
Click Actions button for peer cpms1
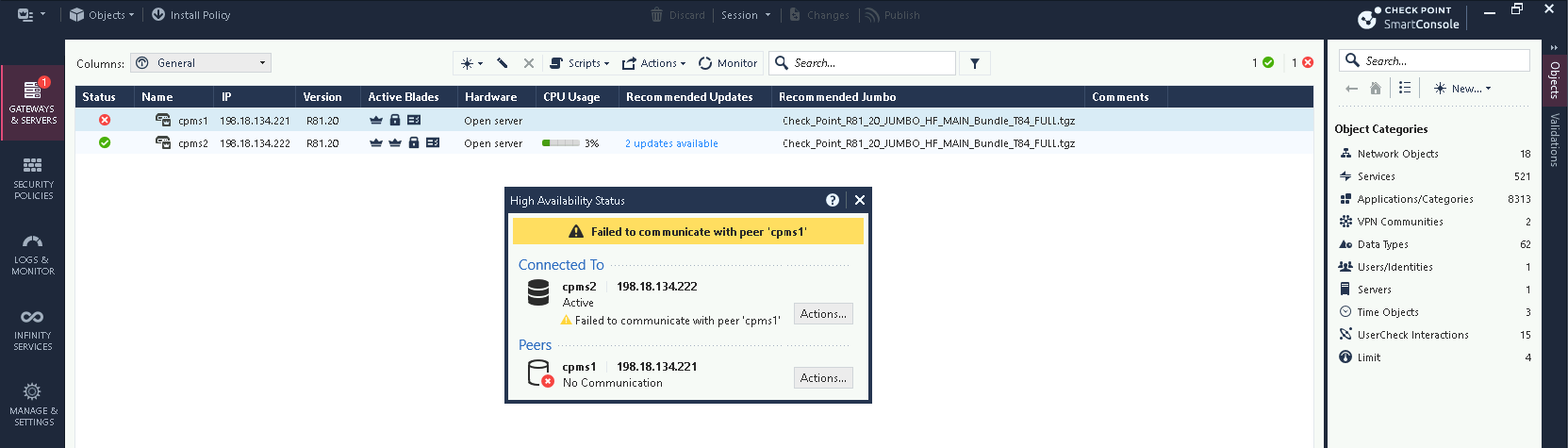click(x=823, y=378)
